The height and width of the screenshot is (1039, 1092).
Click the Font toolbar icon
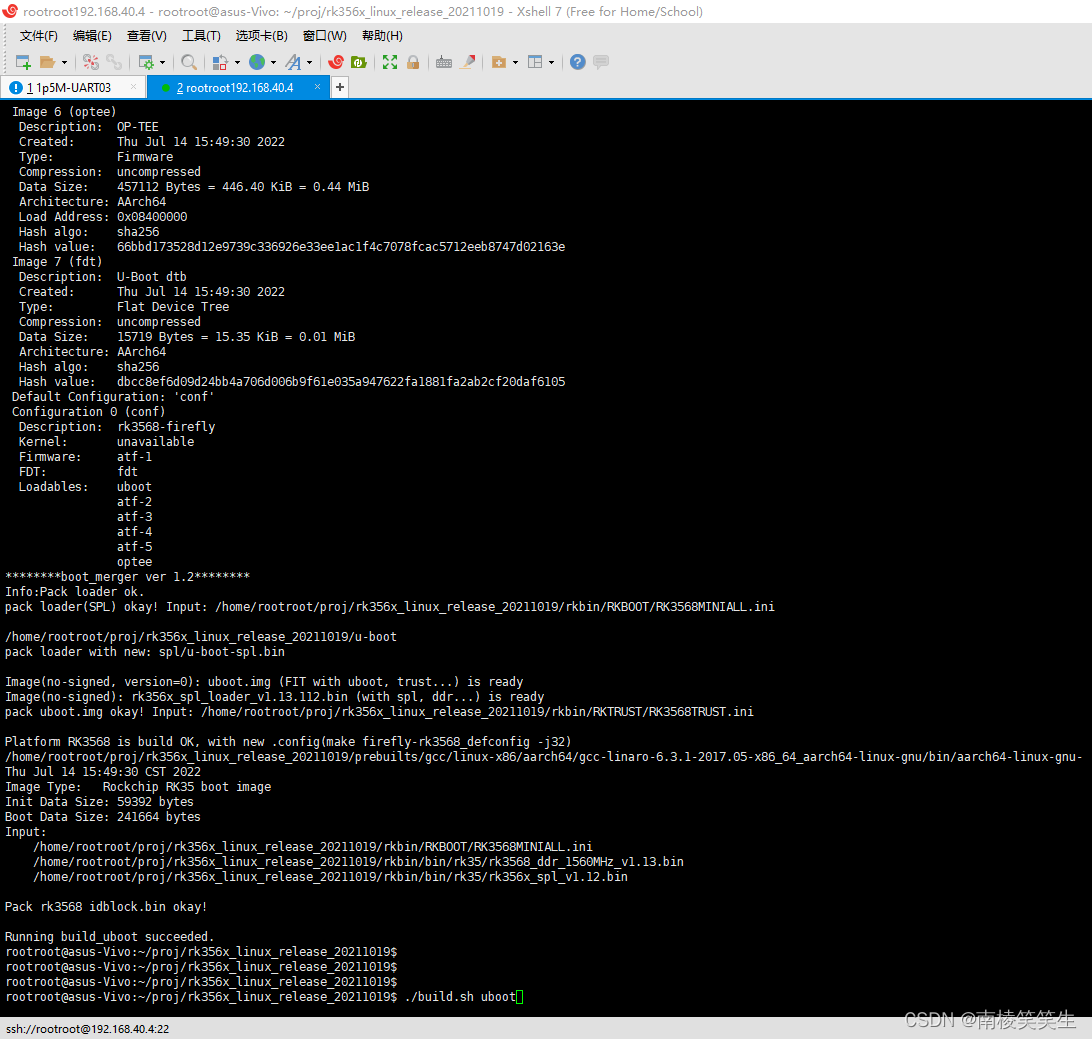pos(293,62)
